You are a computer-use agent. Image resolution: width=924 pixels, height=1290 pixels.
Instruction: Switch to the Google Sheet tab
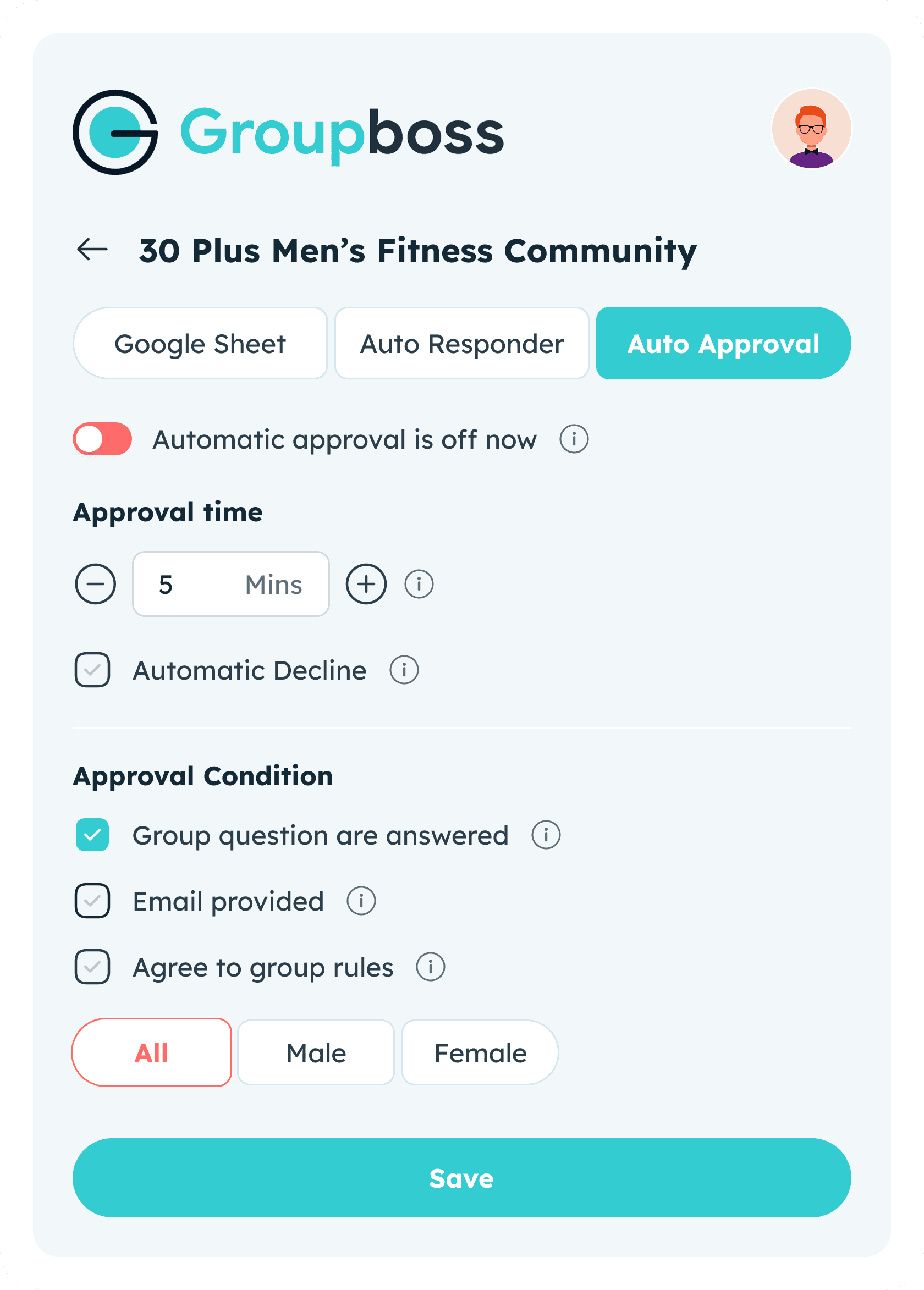click(x=200, y=344)
